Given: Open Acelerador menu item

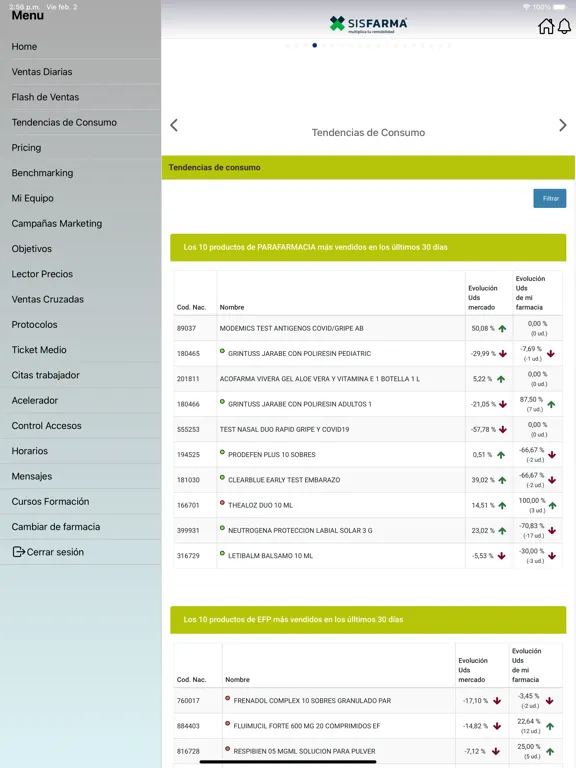Looking at the screenshot, I should pos(80,401).
